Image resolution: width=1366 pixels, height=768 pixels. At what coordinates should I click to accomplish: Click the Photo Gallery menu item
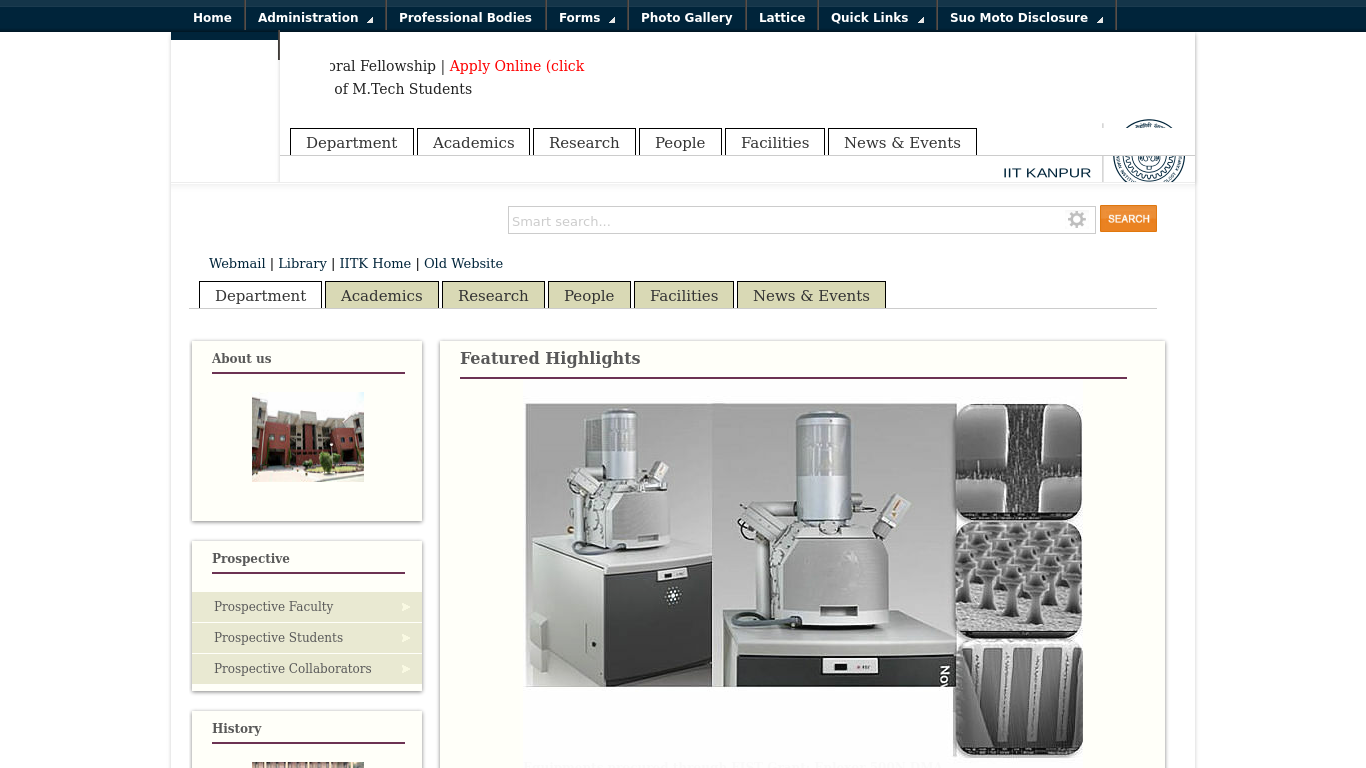(686, 17)
